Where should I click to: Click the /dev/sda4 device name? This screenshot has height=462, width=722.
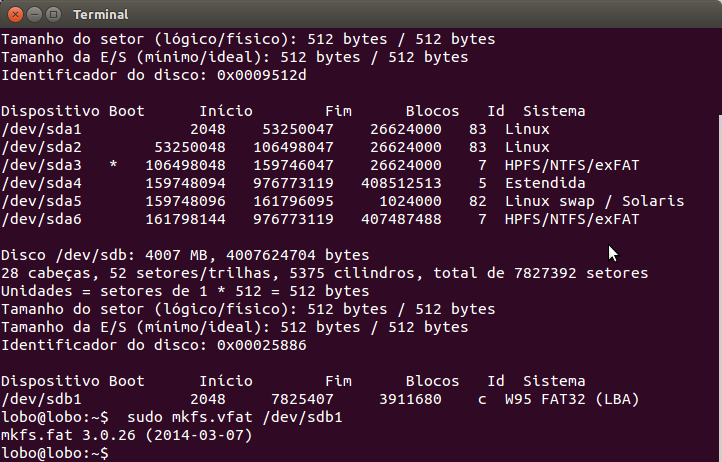[41, 183]
